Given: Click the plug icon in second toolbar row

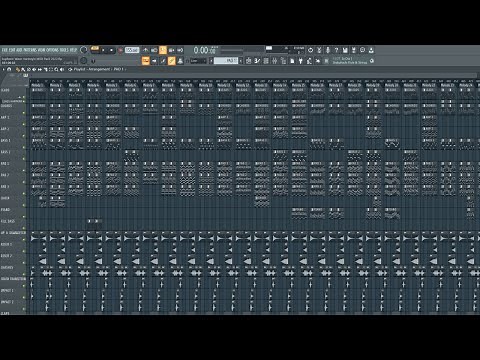Looking at the screenshot, I should tap(301, 61).
